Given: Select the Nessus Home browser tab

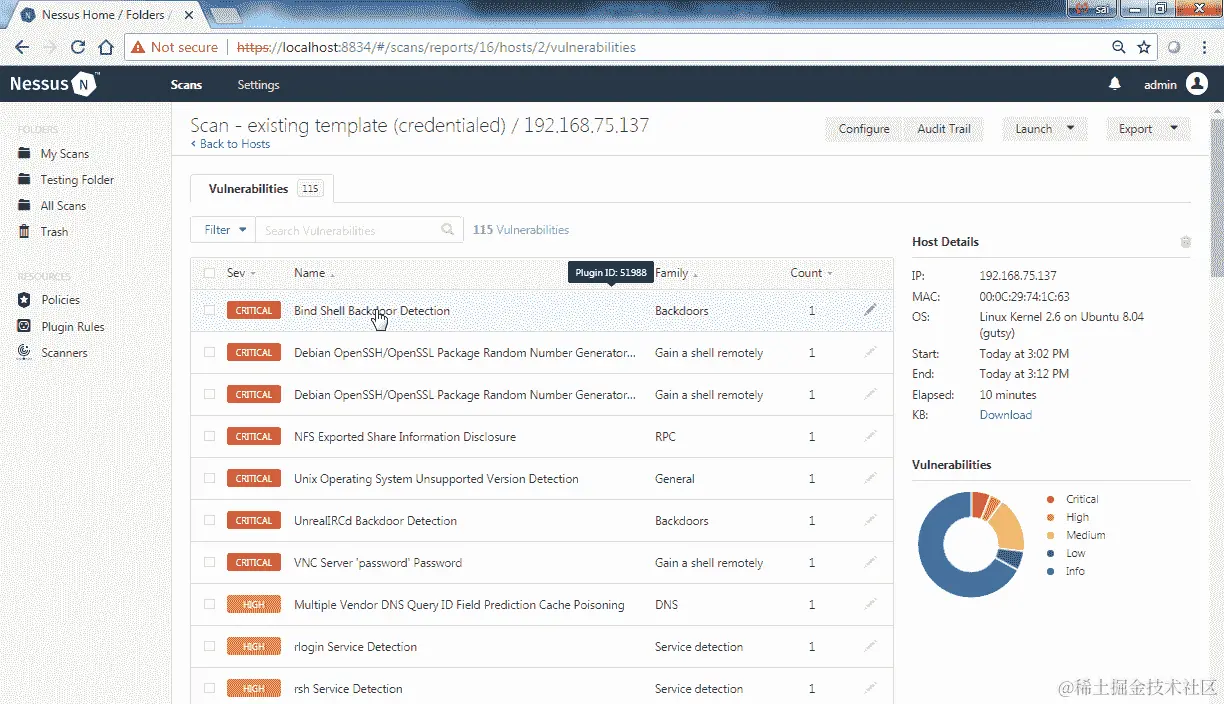Looking at the screenshot, I should click(103, 15).
